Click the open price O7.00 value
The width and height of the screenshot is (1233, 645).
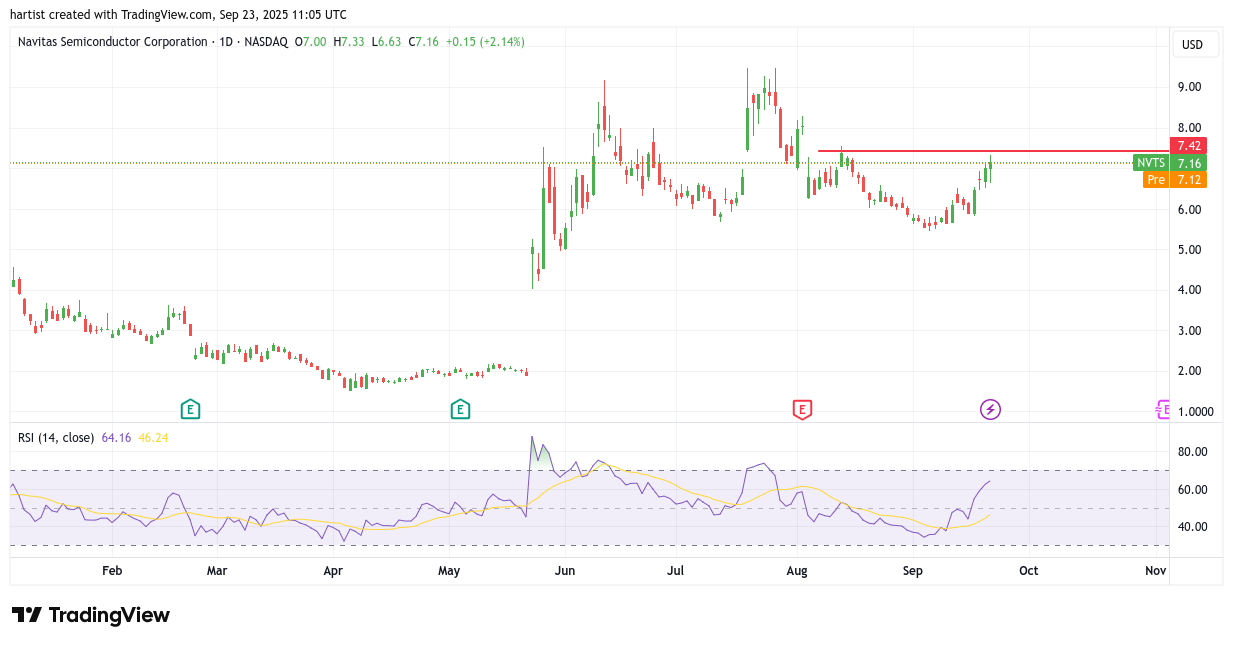310,42
